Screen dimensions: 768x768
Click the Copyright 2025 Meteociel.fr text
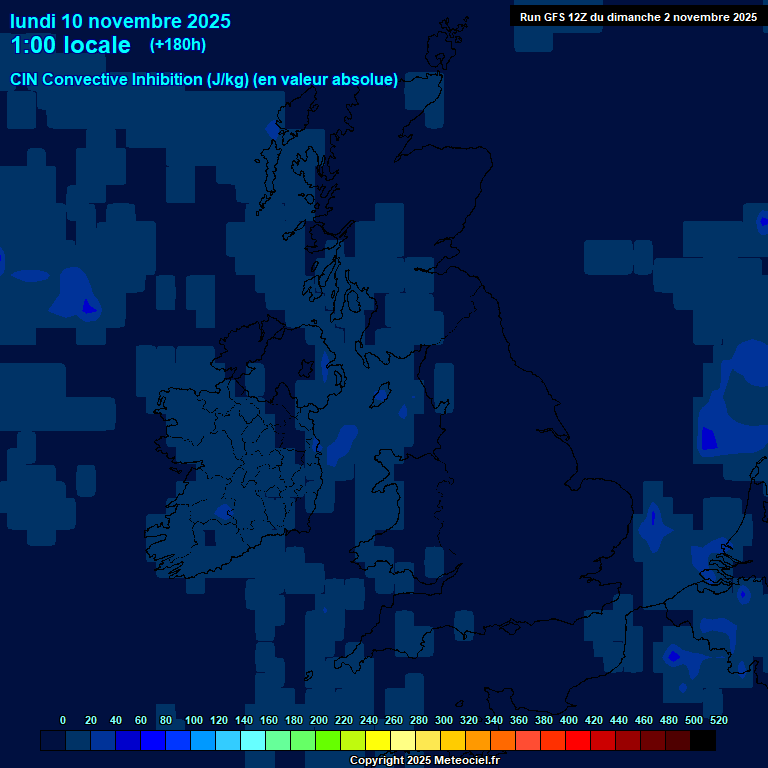pos(424,761)
